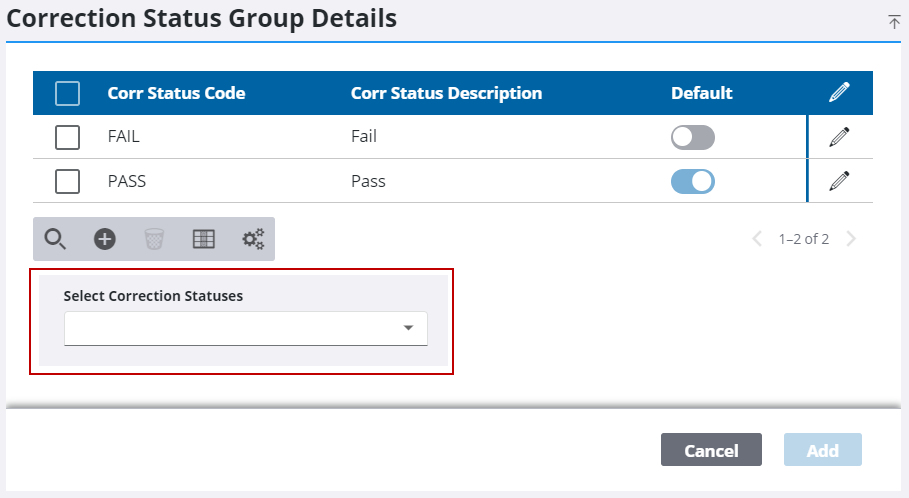Click the pencil icon in table header
The image size is (909, 498).
pos(839,93)
